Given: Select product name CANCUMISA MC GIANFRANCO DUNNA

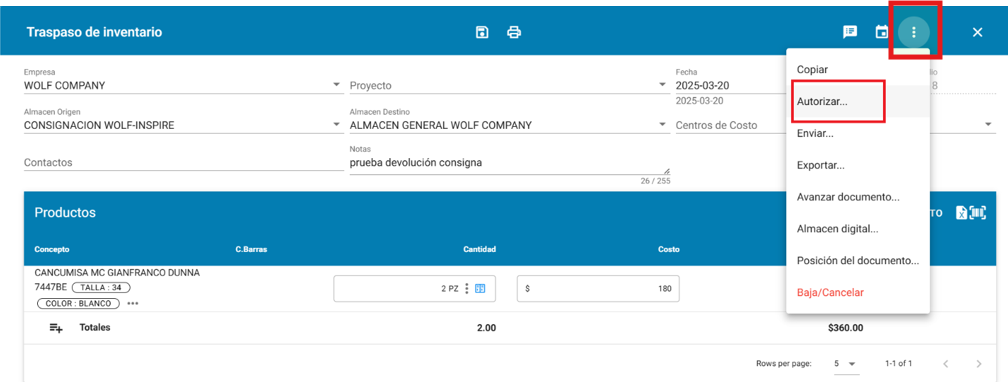Looking at the screenshot, I should (117, 273).
